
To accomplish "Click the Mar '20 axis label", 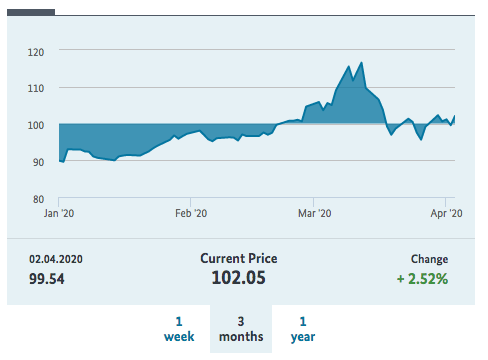I will (x=315, y=213).
